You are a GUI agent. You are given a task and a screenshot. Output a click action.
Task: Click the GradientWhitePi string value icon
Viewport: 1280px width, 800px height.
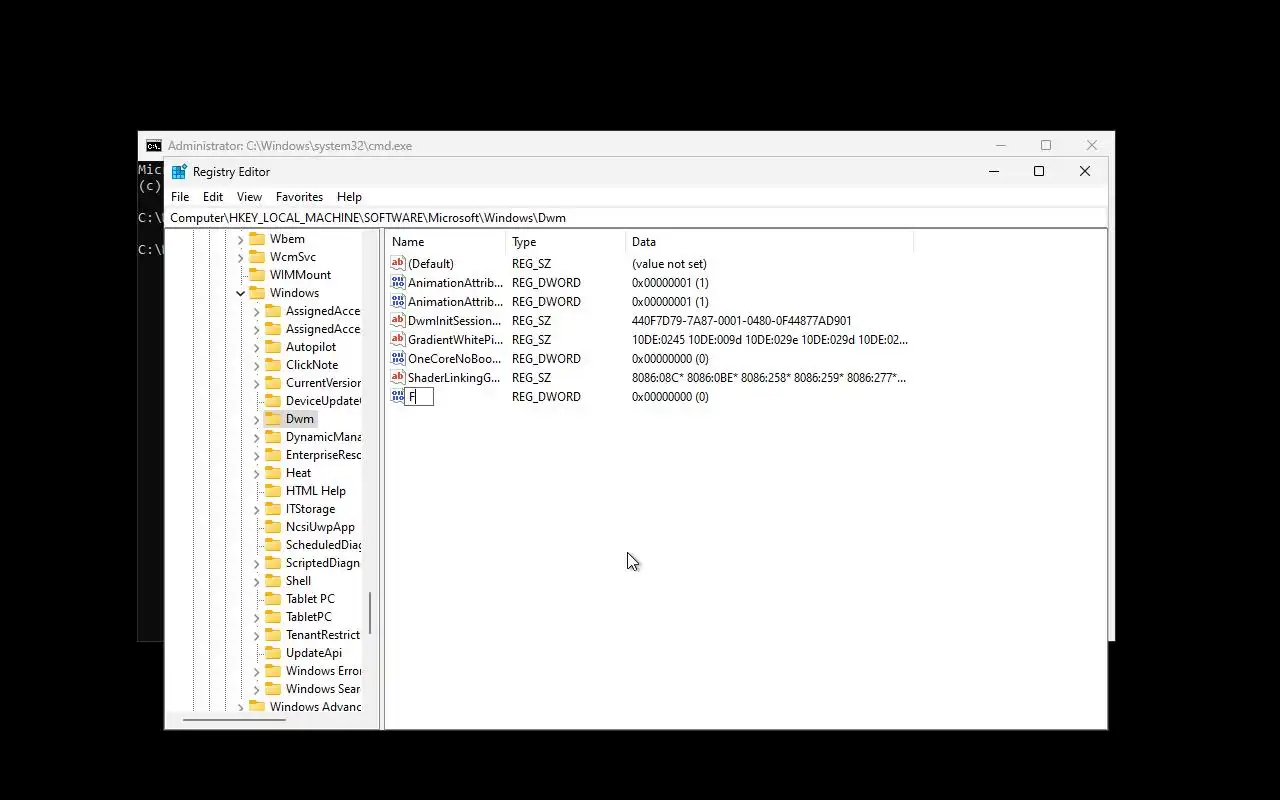[x=398, y=340]
